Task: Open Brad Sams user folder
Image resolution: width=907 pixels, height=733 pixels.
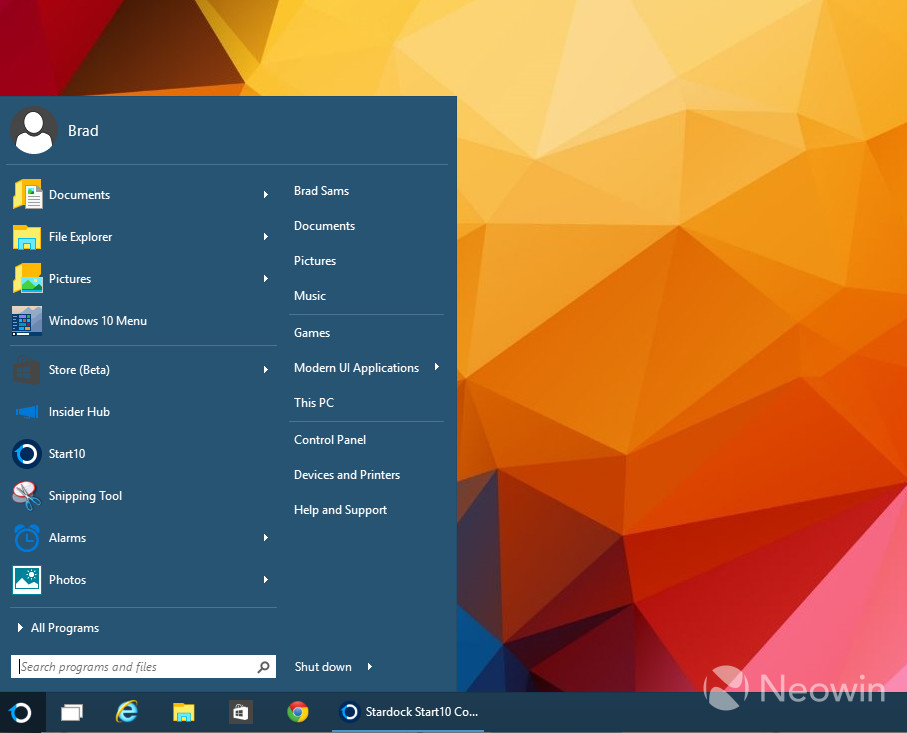Action: tap(322, 191)
